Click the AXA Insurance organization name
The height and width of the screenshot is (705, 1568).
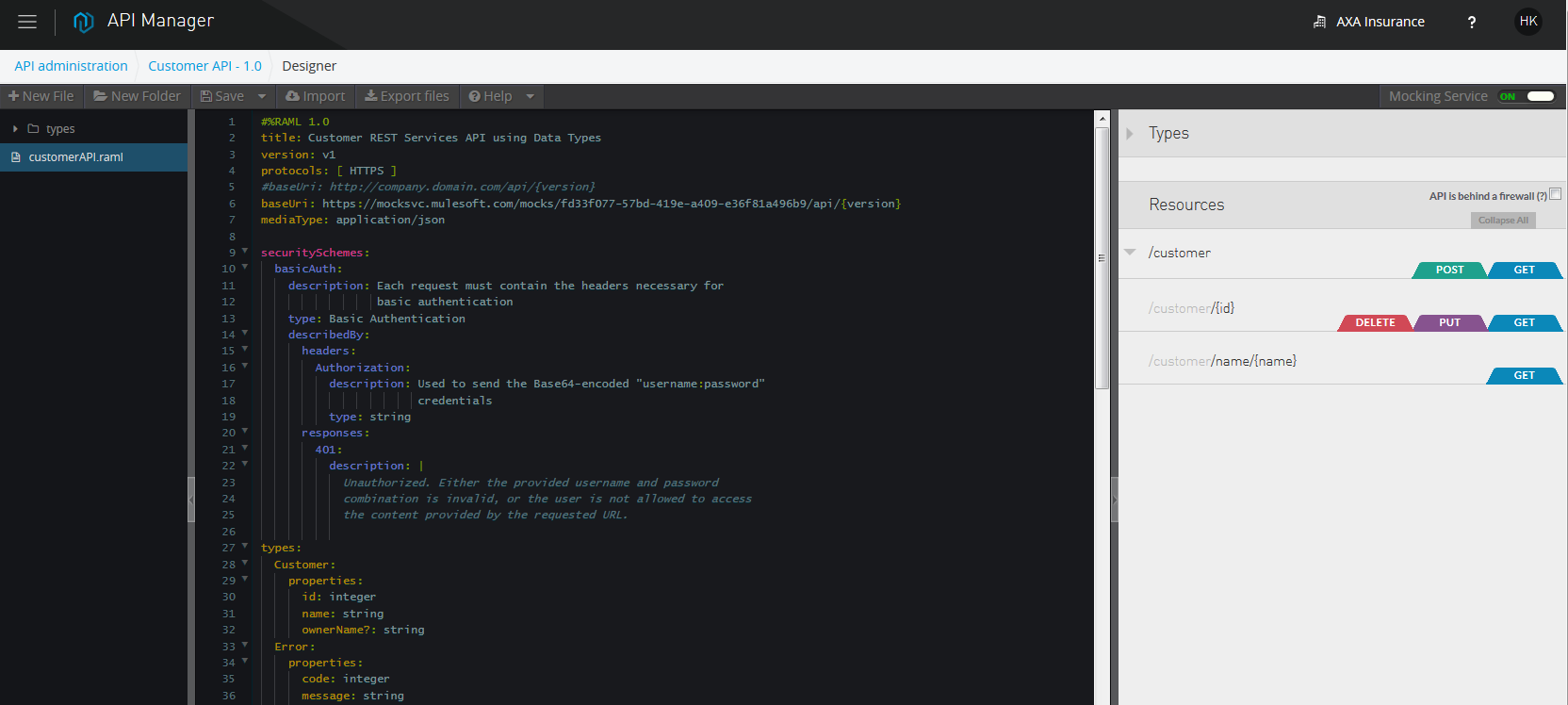pos(1380,22)
